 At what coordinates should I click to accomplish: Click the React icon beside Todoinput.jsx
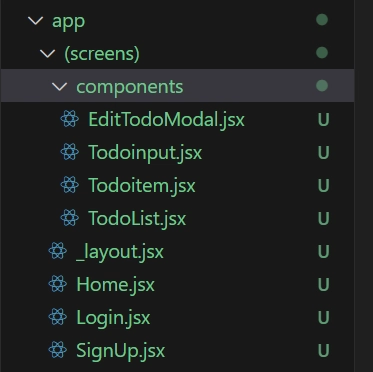(x=70, y=152)
